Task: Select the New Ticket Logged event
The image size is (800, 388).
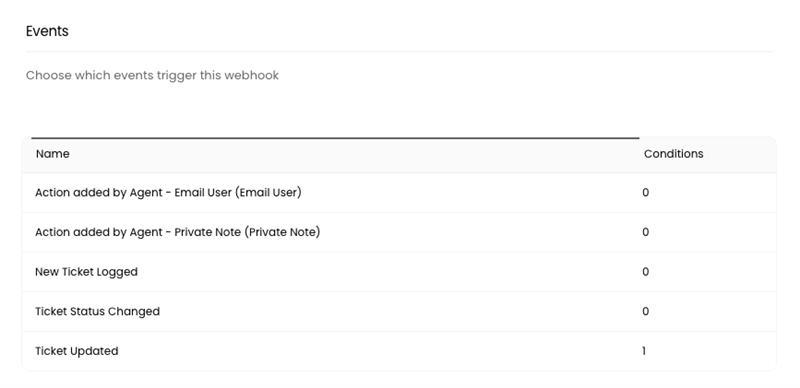Action: pyautogui.click(x=399, y=272)
